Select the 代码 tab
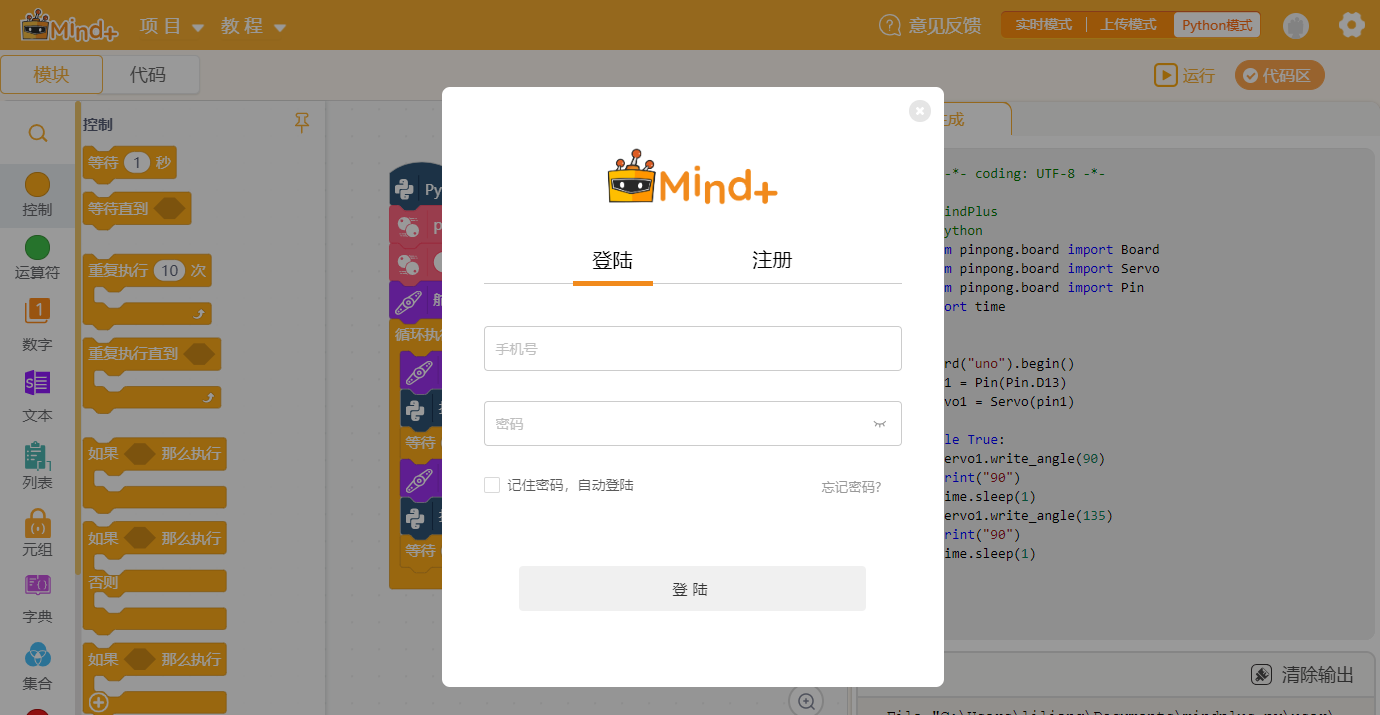The height and width of the screenshot is (715, 1380). [x=148, y=74]
